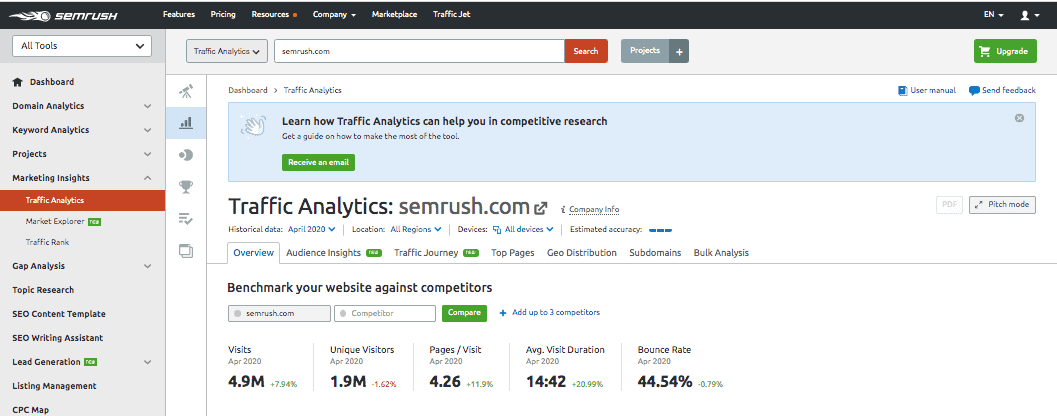
Task: Switch to the Overview tab
Action: (253, 253)
